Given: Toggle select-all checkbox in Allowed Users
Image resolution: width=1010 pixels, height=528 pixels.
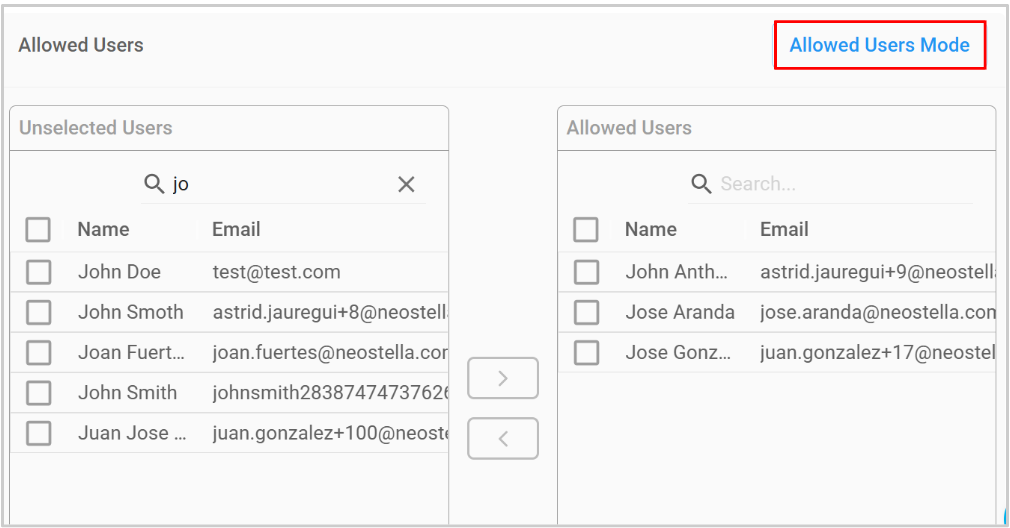Looking at the screenshot, I should point(586,230).
